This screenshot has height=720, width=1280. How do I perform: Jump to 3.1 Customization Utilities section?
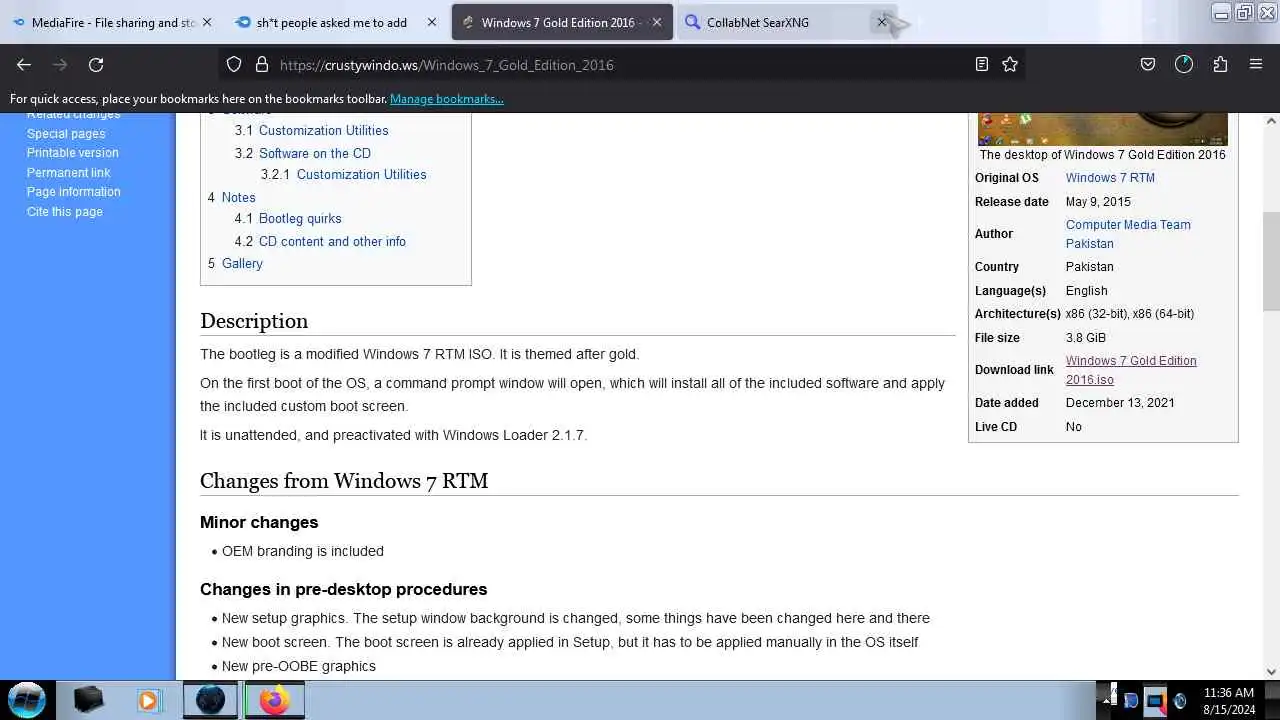pyautogui.click(x=312, y=130)
